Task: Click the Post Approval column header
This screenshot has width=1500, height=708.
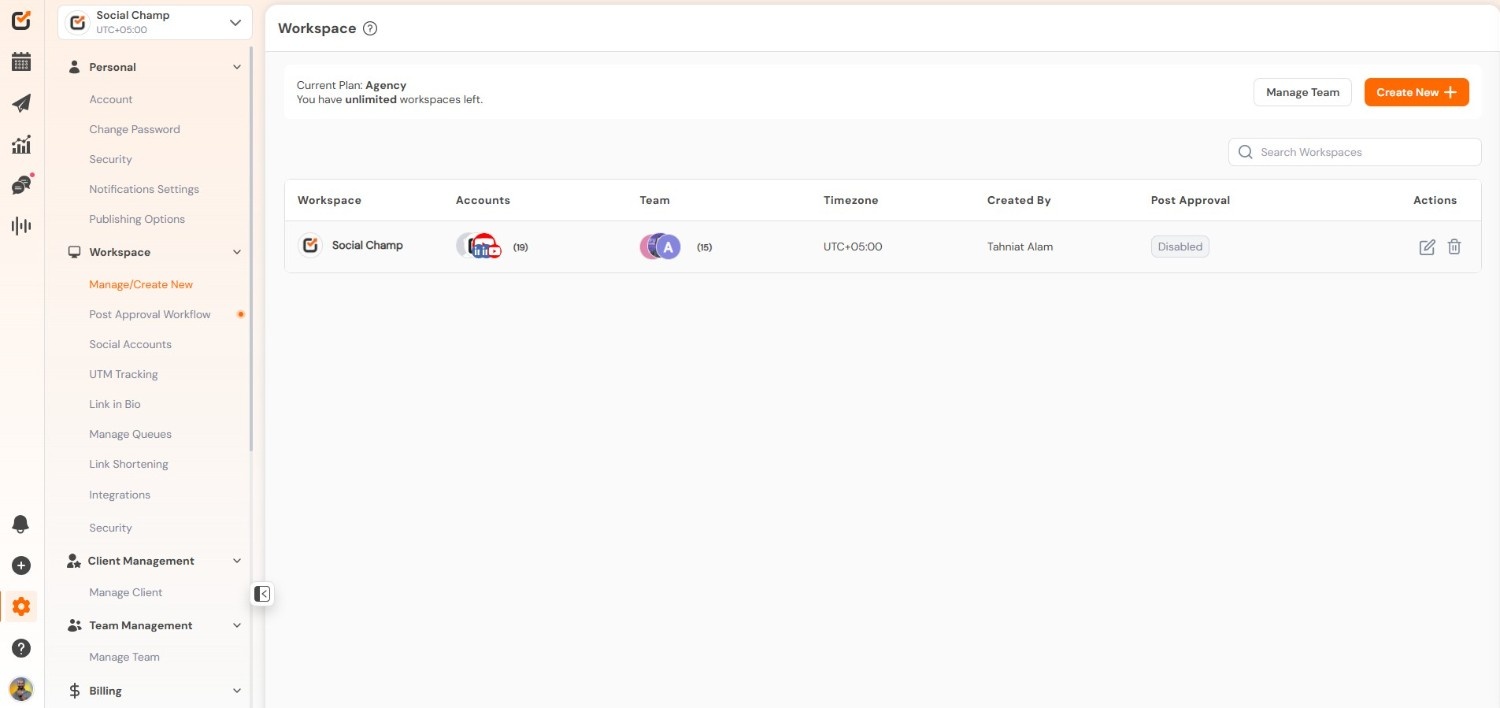Action: coord(1190,200)
